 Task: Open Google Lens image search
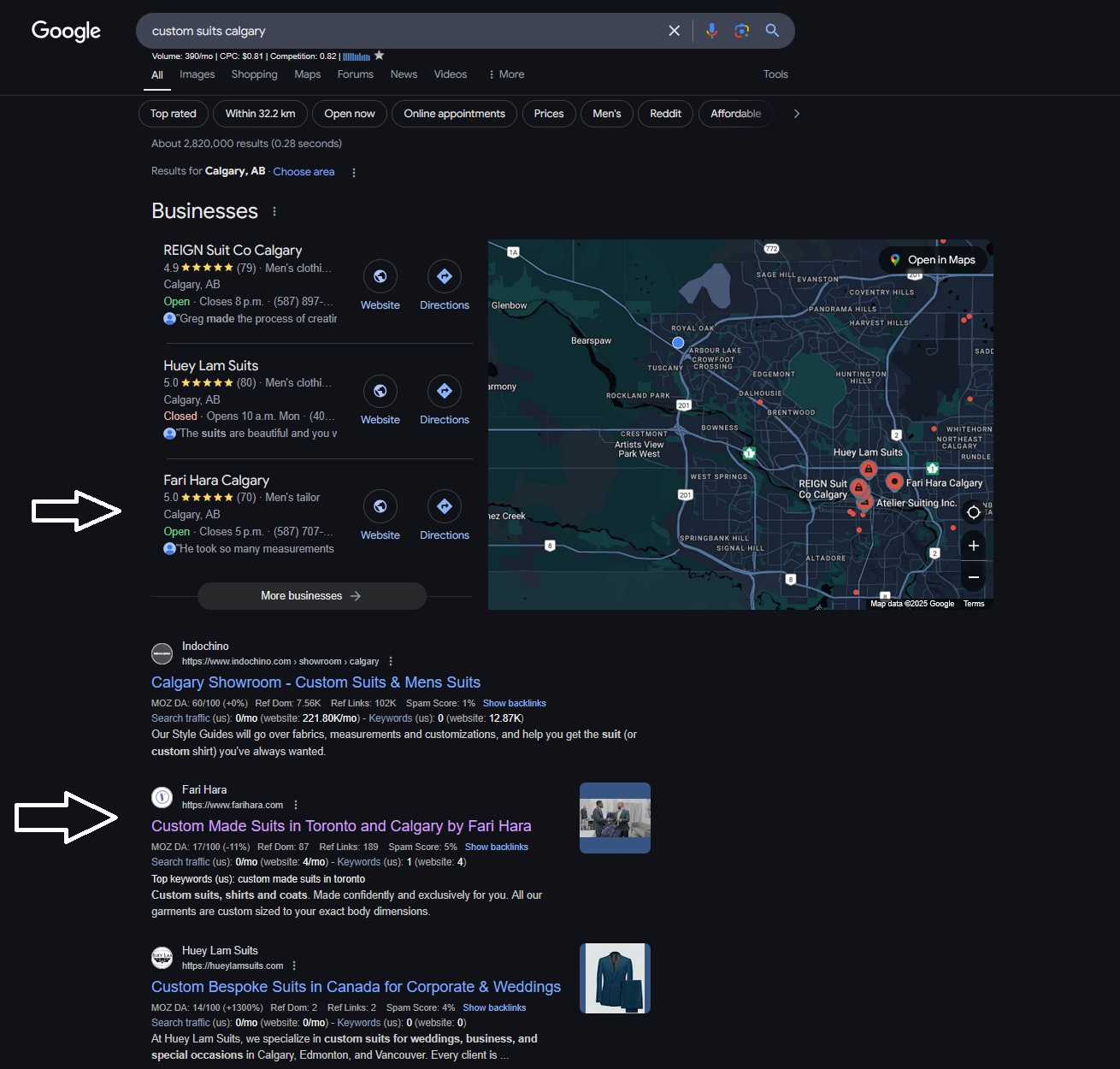click(x=742, y=31)
